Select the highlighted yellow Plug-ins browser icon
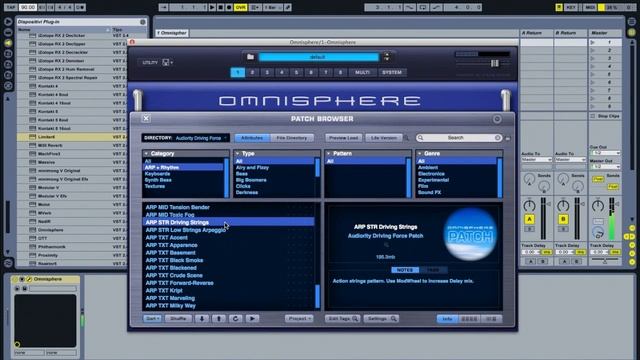This screenshot has width=640, height=360. 8,43
